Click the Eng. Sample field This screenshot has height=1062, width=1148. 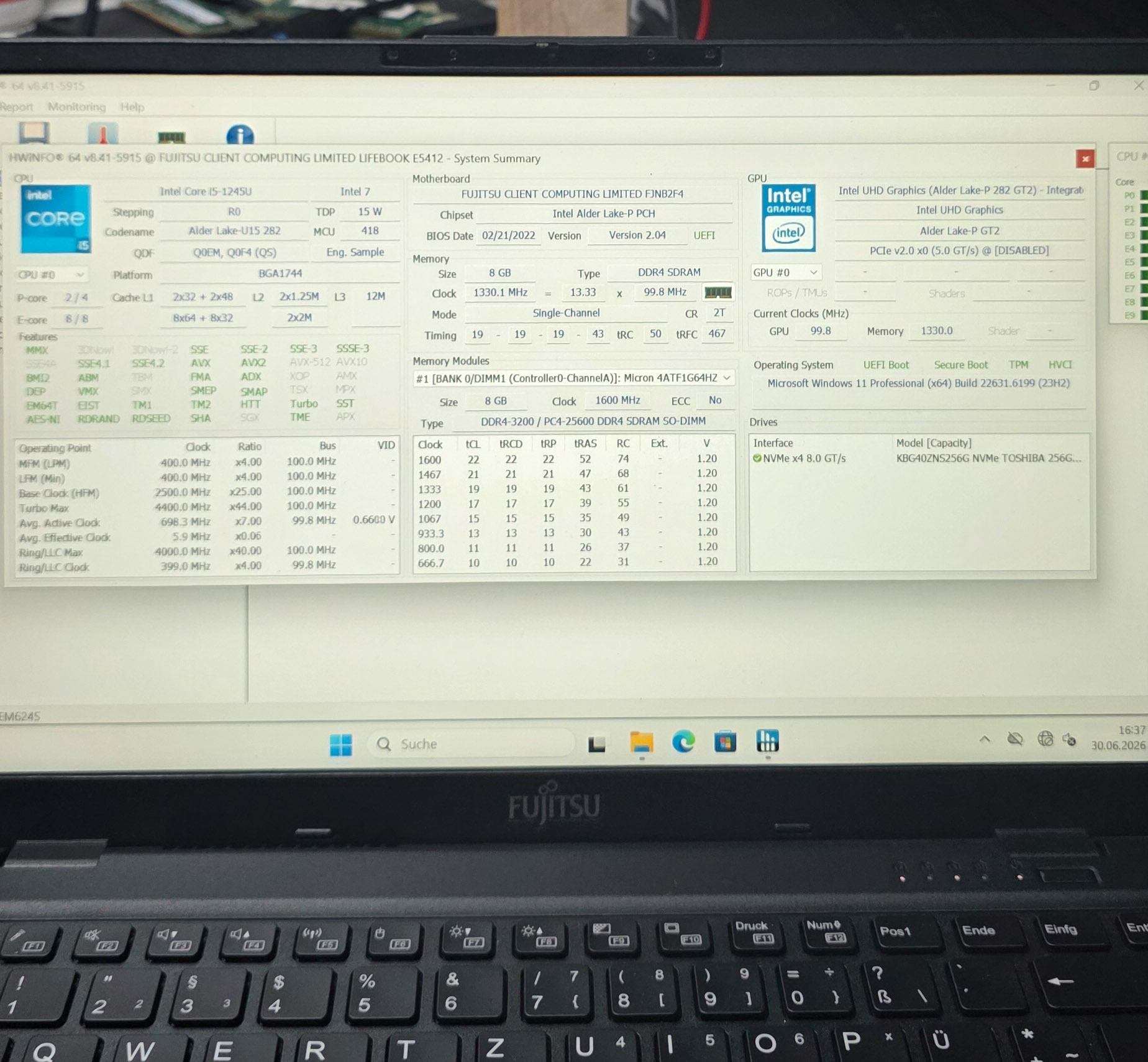pos(355,252)
